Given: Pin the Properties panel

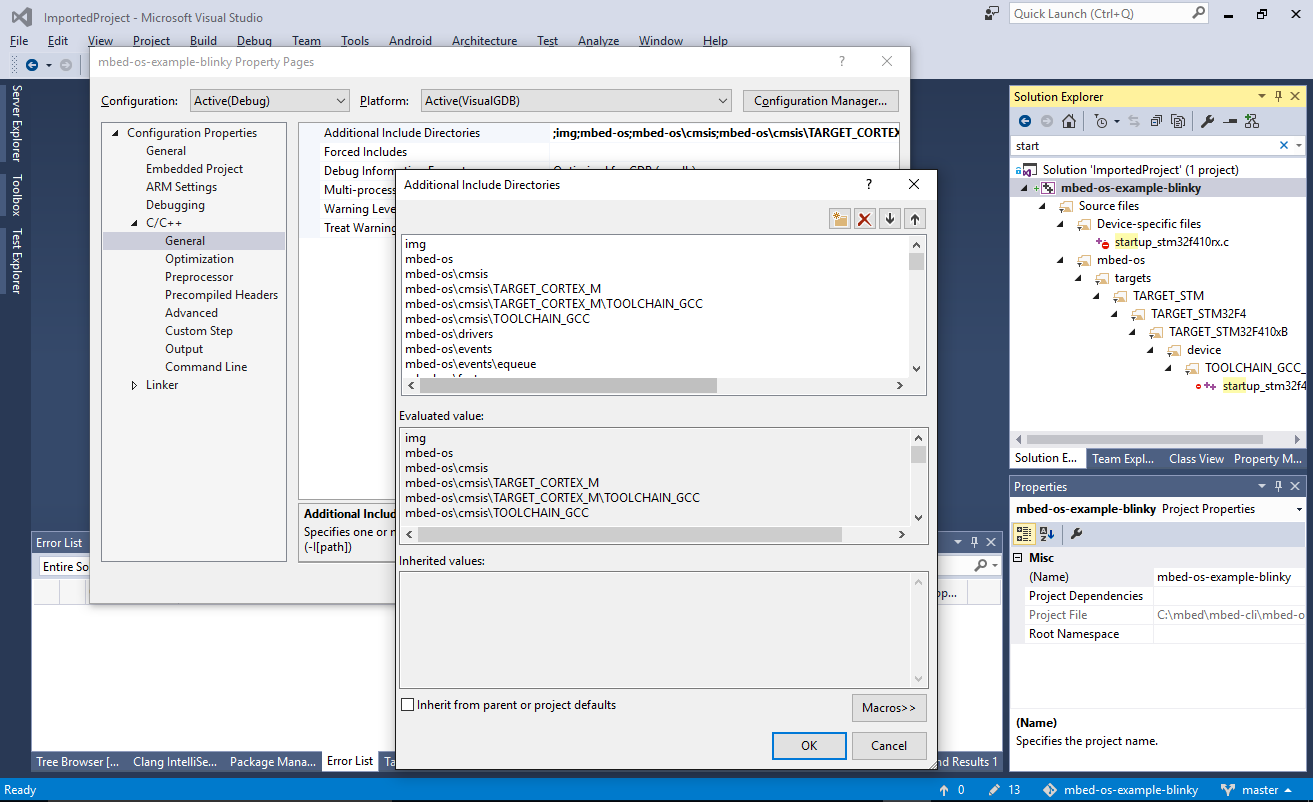Looking at the screenshot, I should click(1278, 486).
